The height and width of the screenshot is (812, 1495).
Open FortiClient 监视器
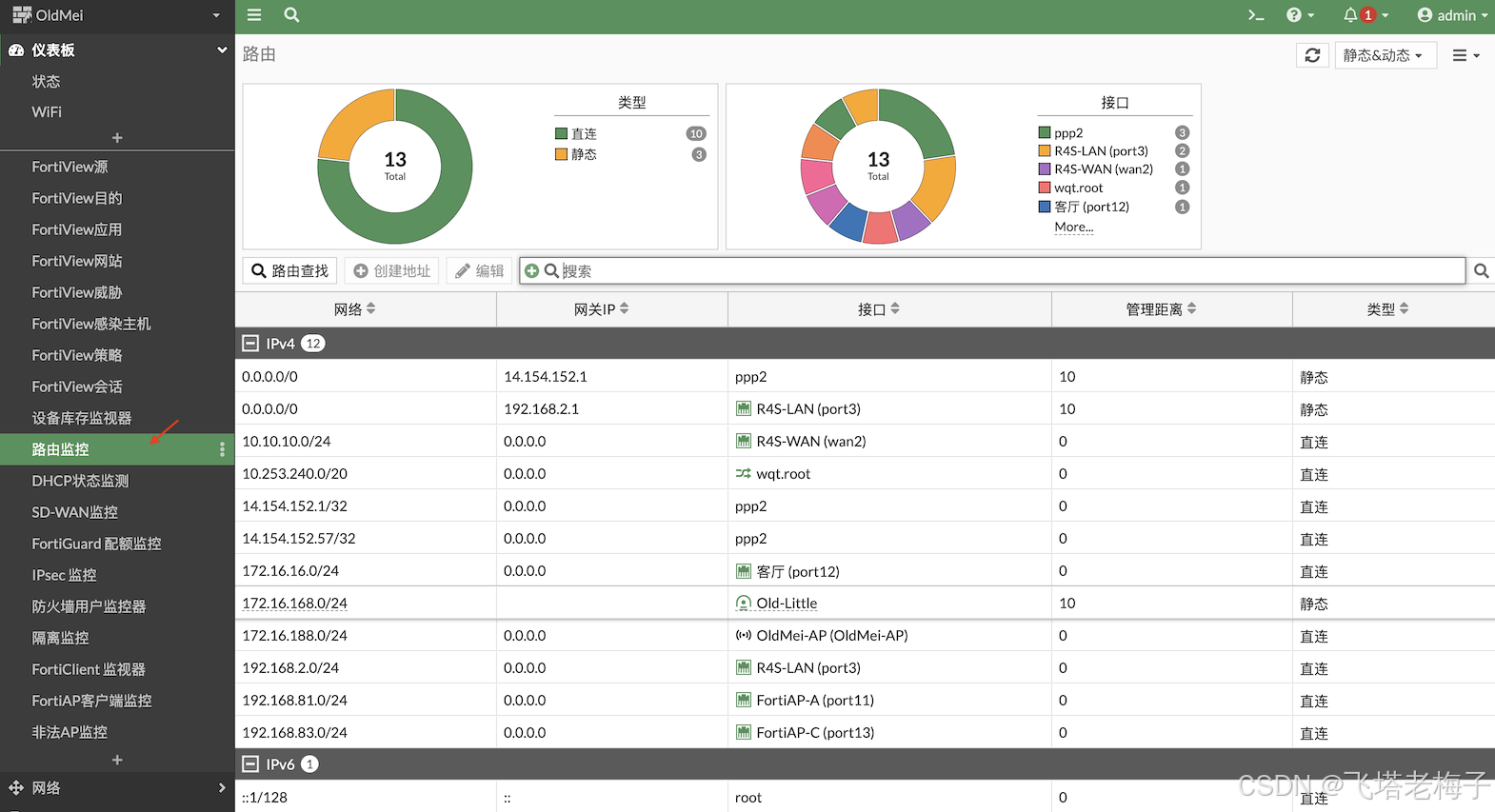(x=89, y=669)
